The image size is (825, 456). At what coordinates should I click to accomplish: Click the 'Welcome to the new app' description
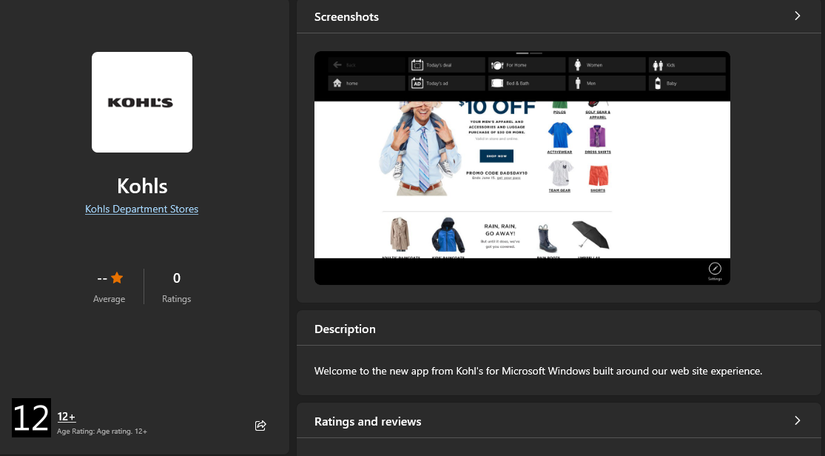click(538, 371)
